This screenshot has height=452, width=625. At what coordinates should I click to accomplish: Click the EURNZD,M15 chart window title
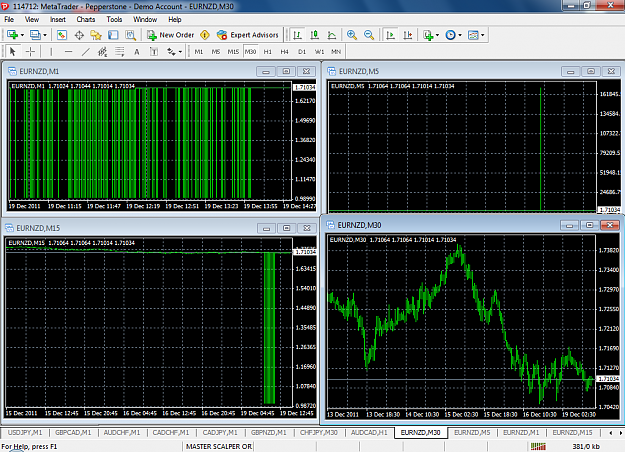click(x=38, y=228)
